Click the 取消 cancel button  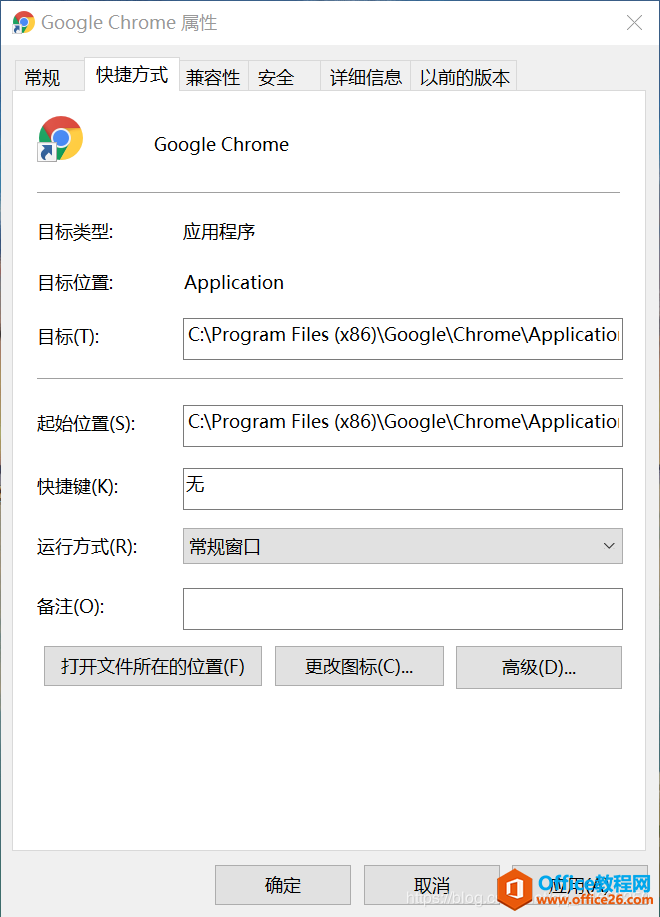(432, 885)
